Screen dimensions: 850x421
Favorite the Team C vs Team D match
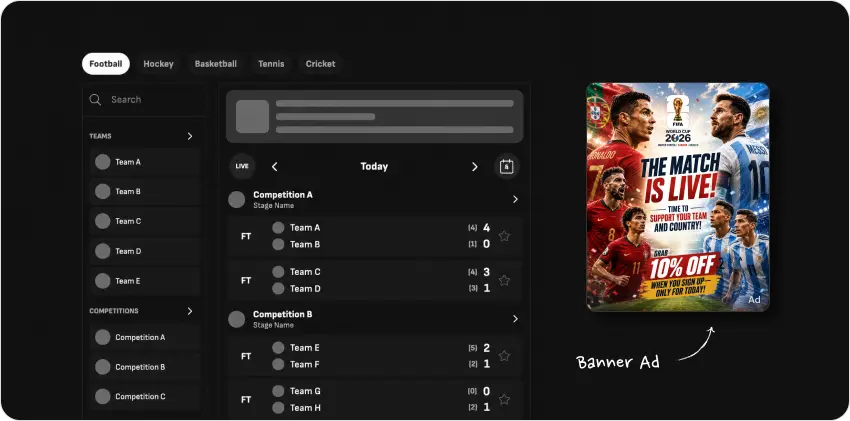[504, 280]
